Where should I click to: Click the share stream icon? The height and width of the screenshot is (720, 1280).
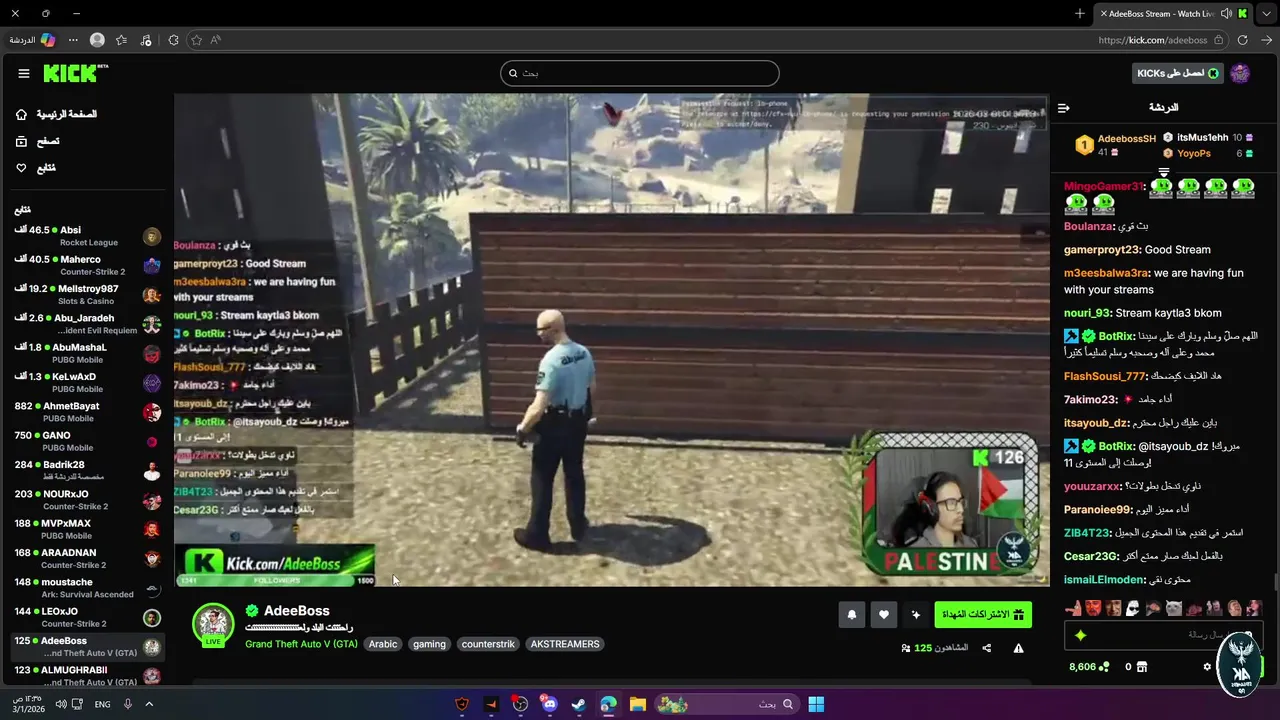click(x=987, y=648)
